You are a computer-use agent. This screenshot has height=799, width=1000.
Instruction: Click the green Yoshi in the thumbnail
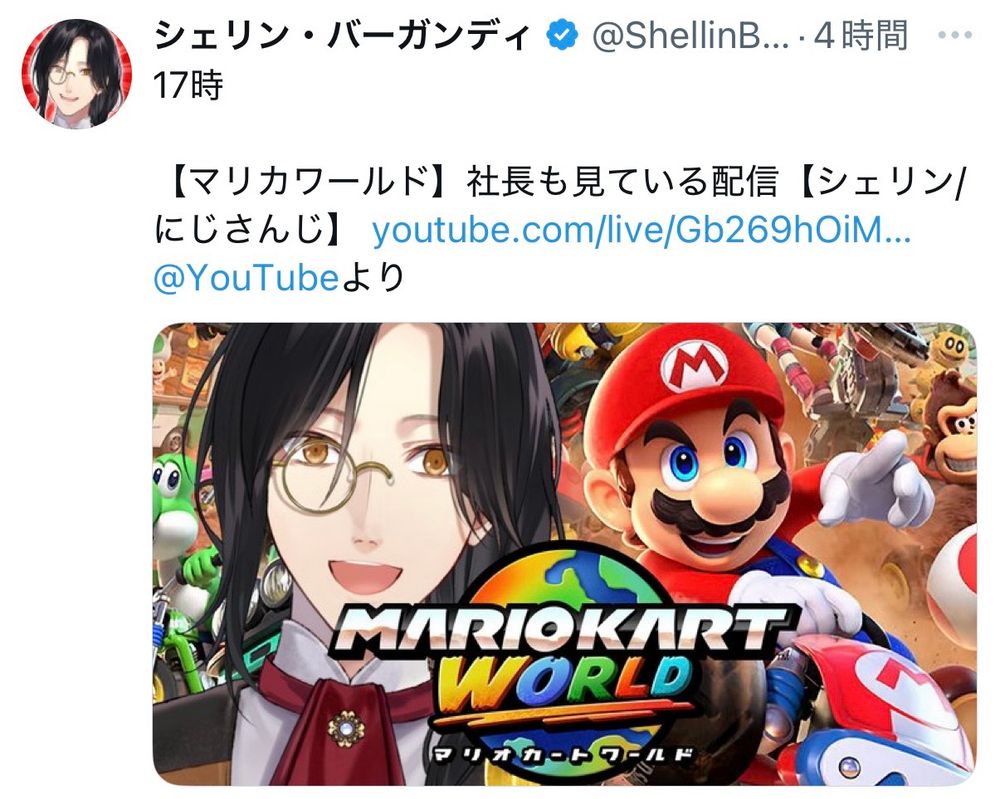(175, 504)
